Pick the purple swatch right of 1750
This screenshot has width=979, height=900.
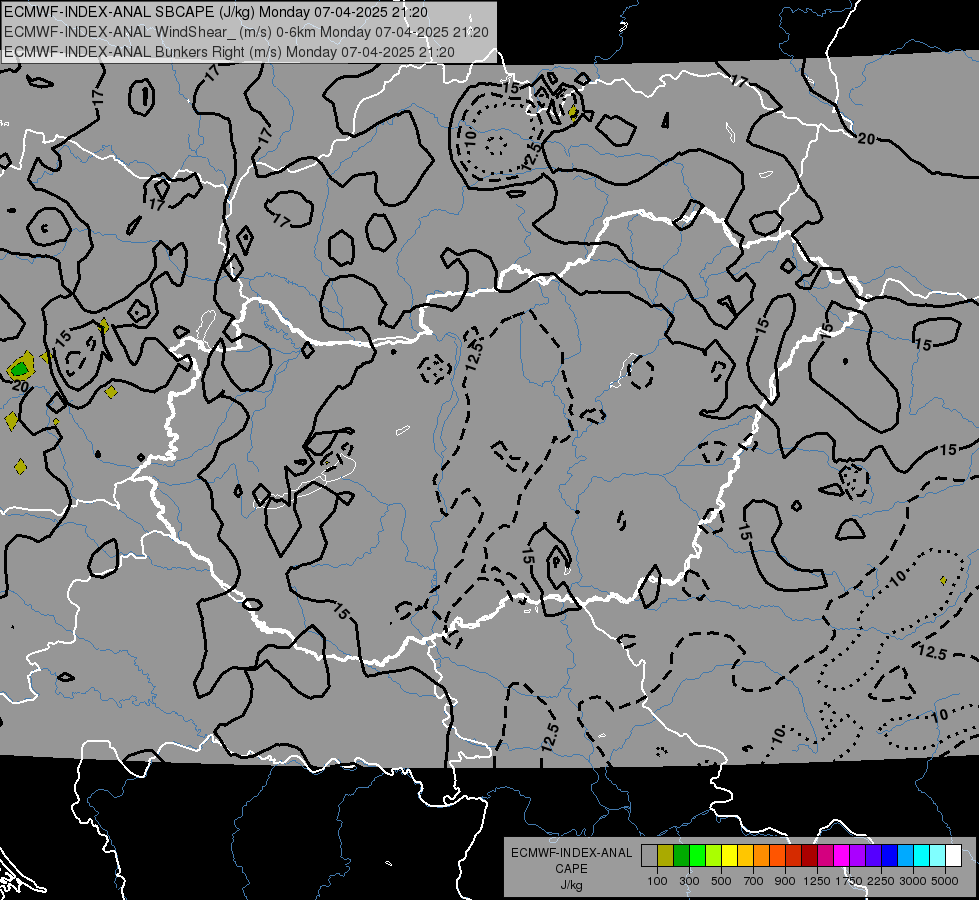point(858,856)
